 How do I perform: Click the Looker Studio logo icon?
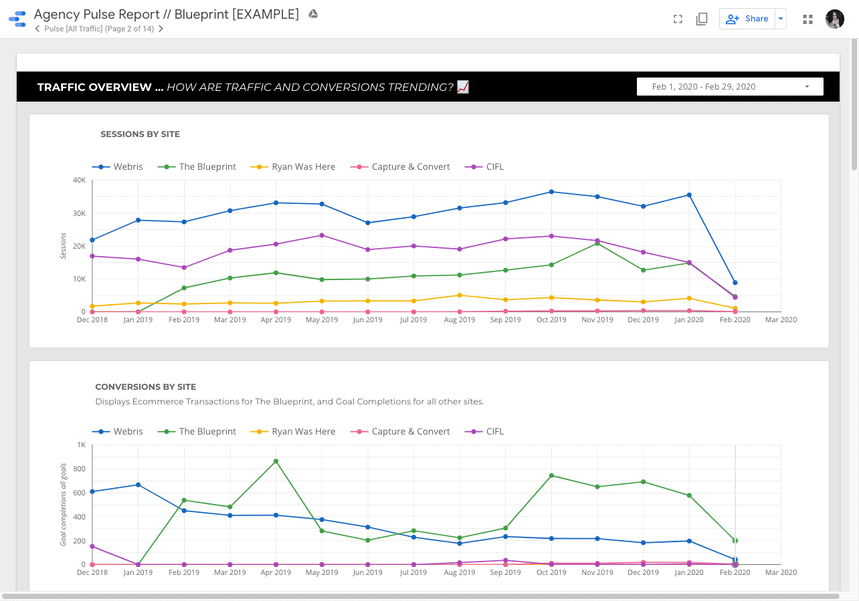coord(16,18)
